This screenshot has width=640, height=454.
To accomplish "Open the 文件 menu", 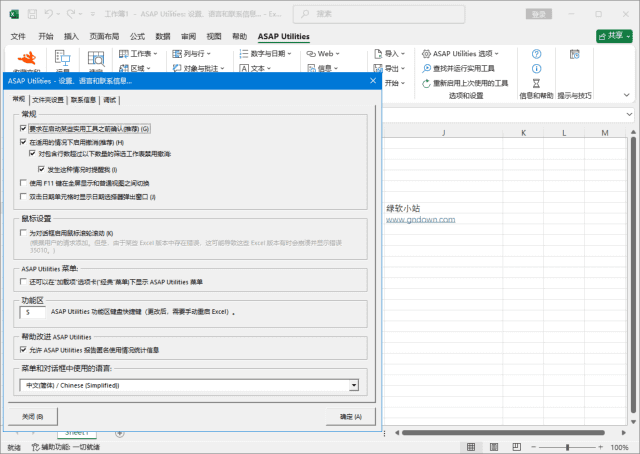I will click(18, 36).
